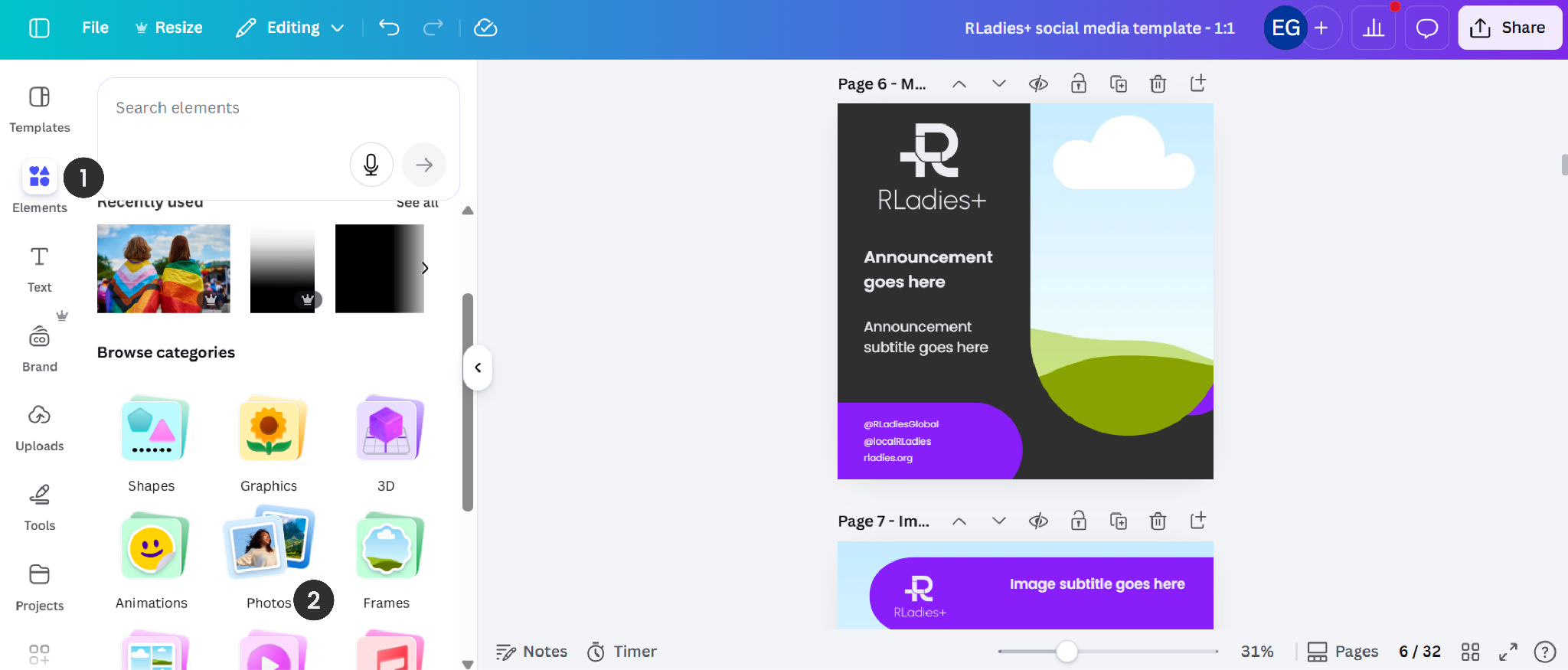
Task: Browse the Animations category
Action: tap(152, 561)
